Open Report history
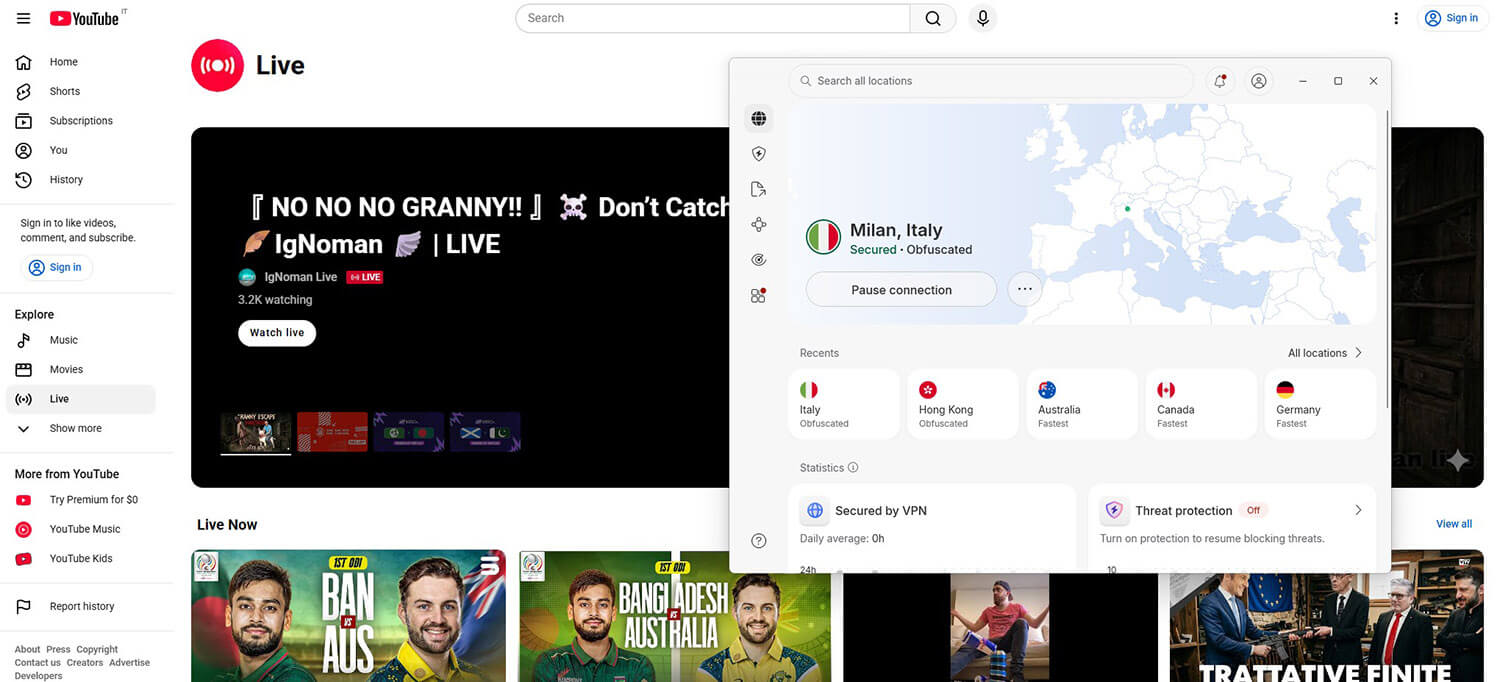The width and height of the screenshot is (1500, 682). 81,607
